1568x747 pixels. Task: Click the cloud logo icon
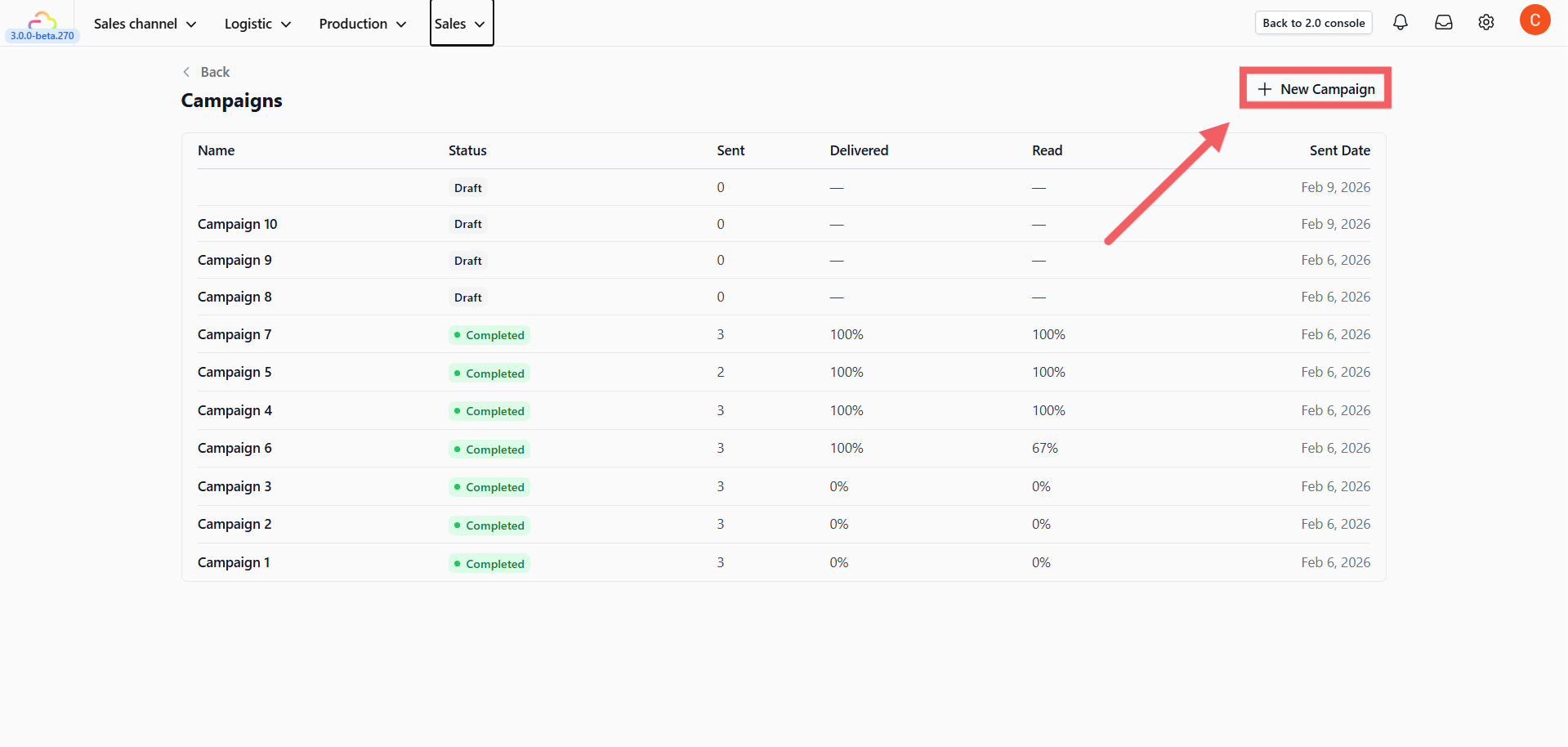(x=42, y=20)
